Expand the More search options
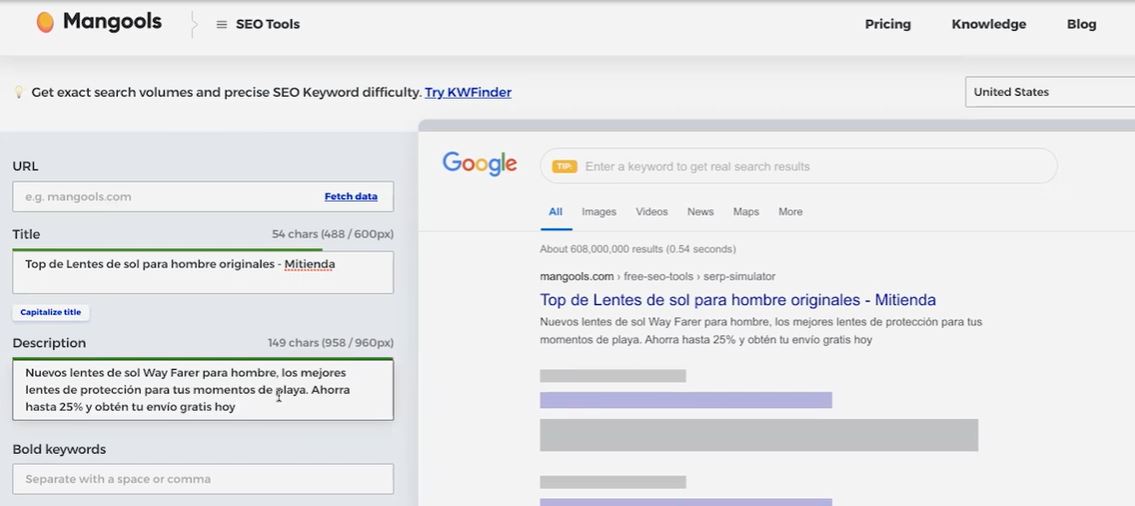Image resolution: width=1135 pixels, height=506 pixels. point(790,212)
